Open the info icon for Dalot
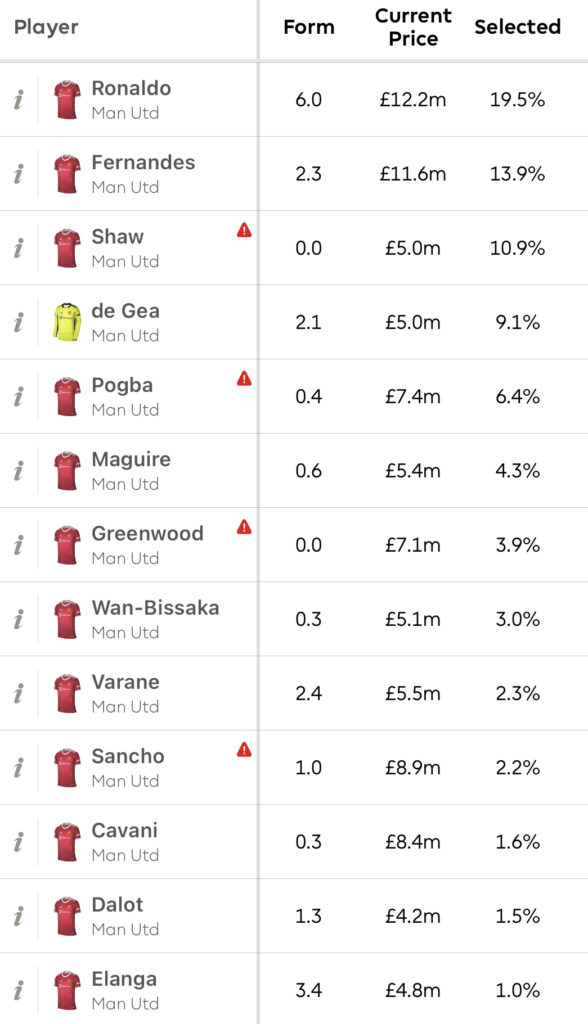This screenshot has height=1024, width=588. tap(18, 916)
